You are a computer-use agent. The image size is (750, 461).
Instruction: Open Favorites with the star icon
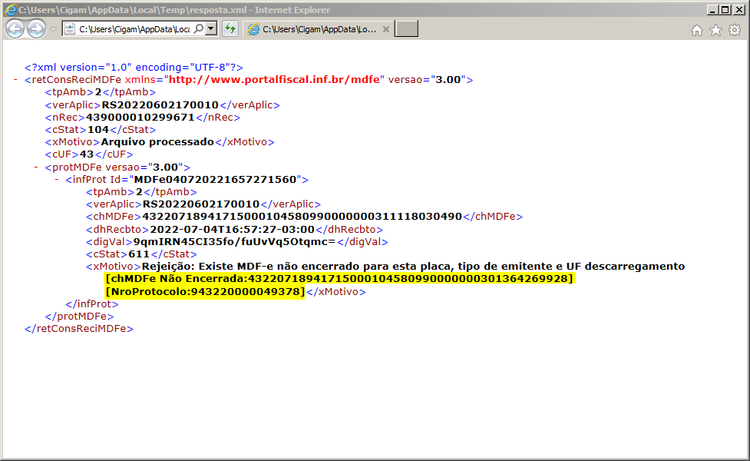(716, 31)
